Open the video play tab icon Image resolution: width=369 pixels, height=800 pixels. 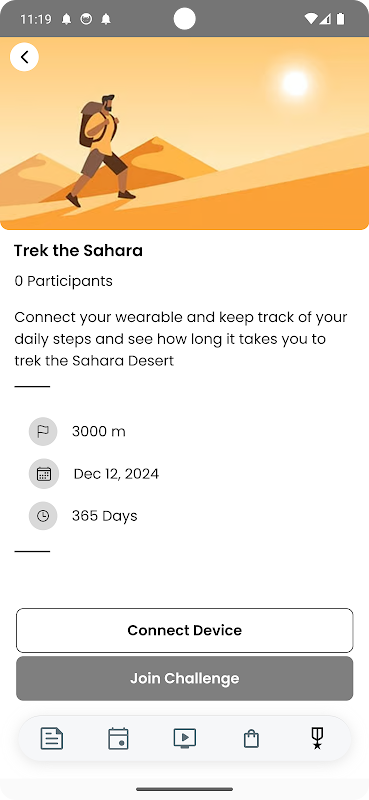(185, 738)
